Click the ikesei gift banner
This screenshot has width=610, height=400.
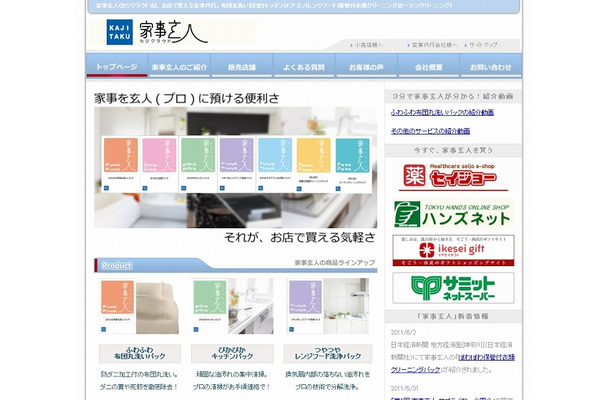pos(453,251)
